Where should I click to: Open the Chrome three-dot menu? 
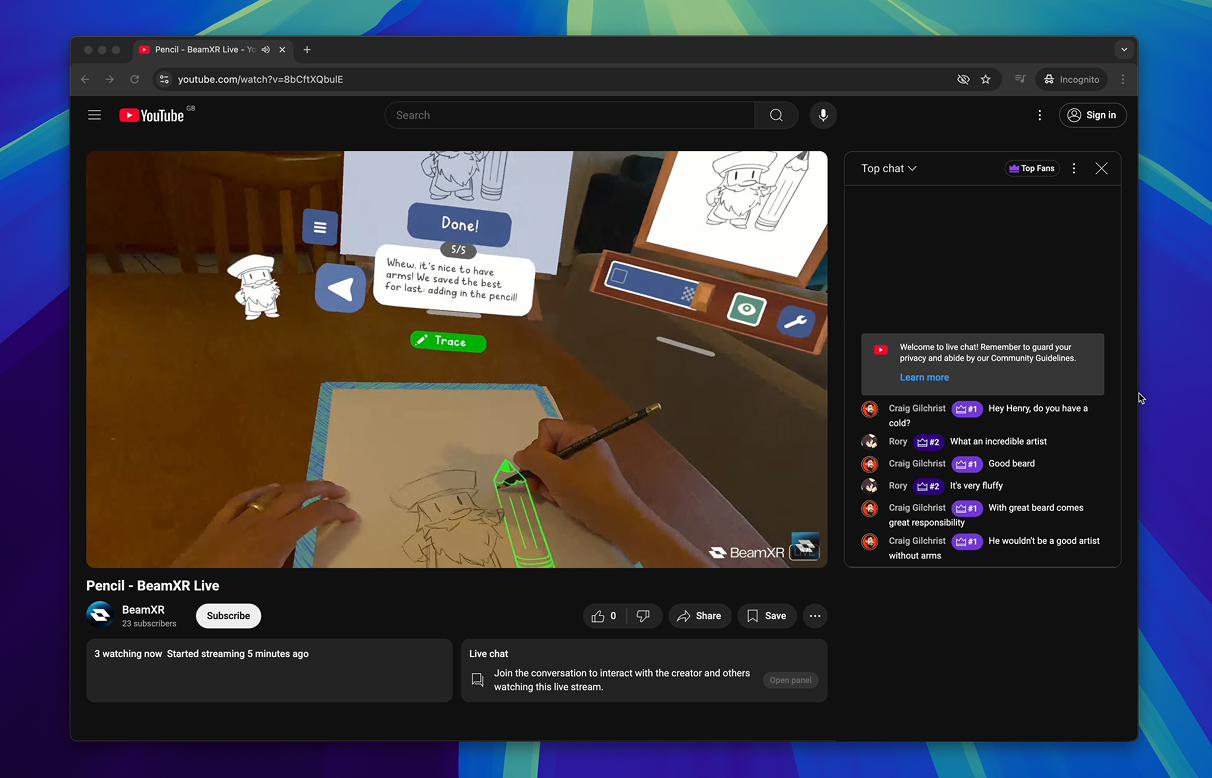coord(1123,79)
